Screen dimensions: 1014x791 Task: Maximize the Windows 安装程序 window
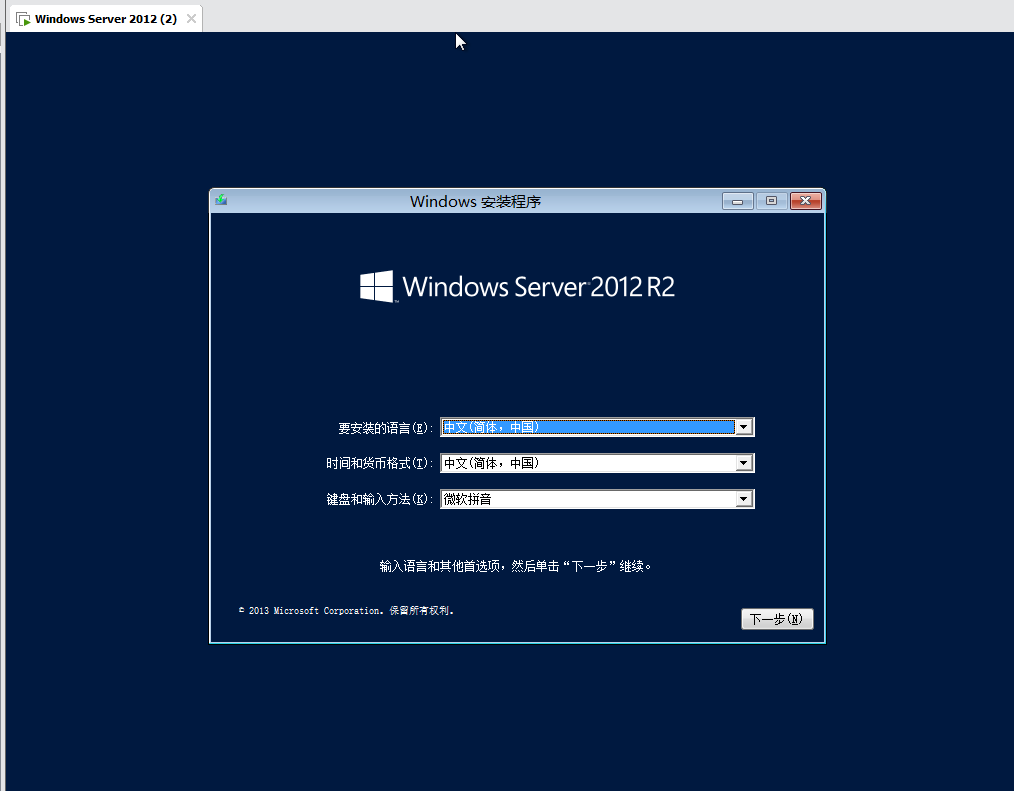771,201
